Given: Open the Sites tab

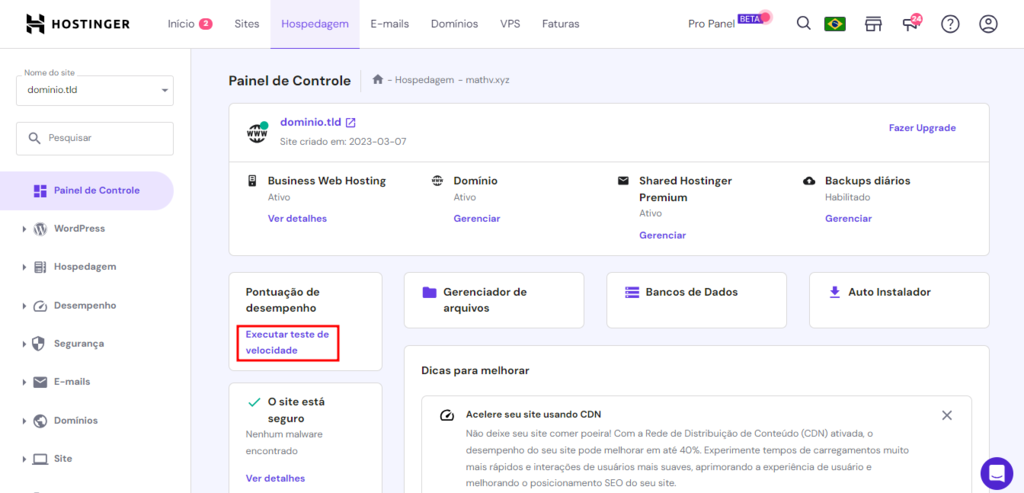Looking at the screenshot, I should pyautogui.click(x=247, y=24).
